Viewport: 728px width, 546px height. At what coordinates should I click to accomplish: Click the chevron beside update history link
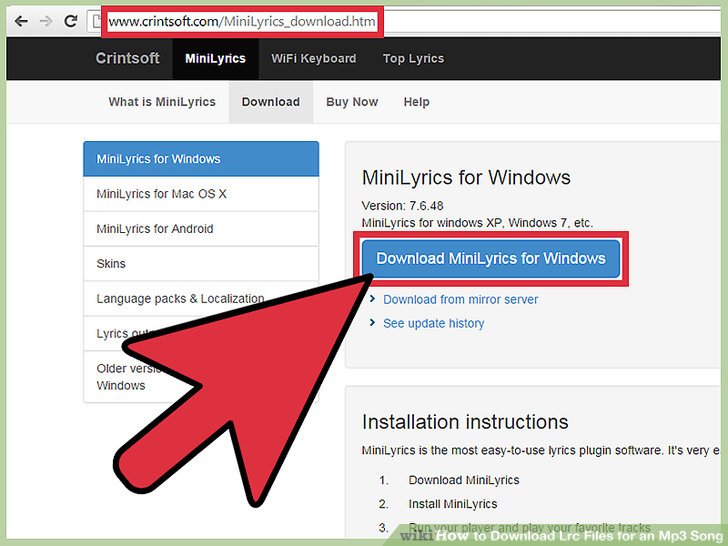pos(372,322)
